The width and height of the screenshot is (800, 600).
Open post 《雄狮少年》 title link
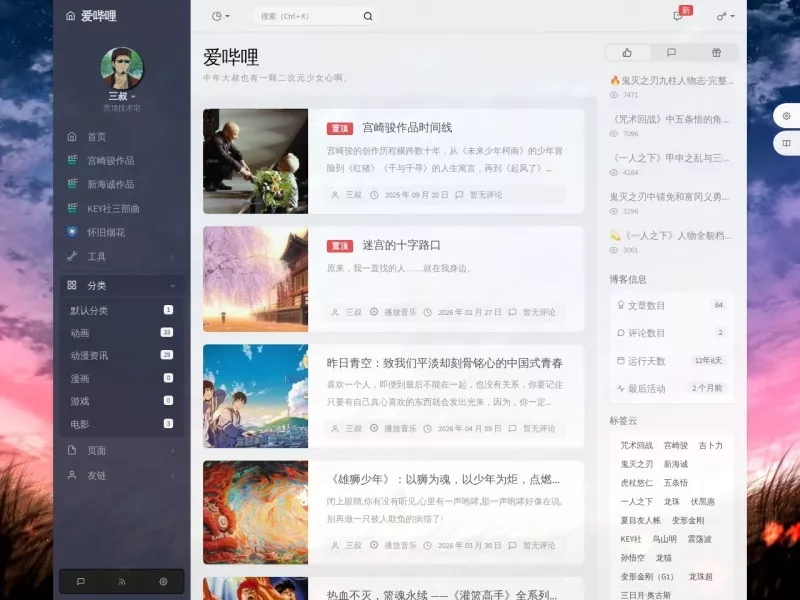[443, 480]
